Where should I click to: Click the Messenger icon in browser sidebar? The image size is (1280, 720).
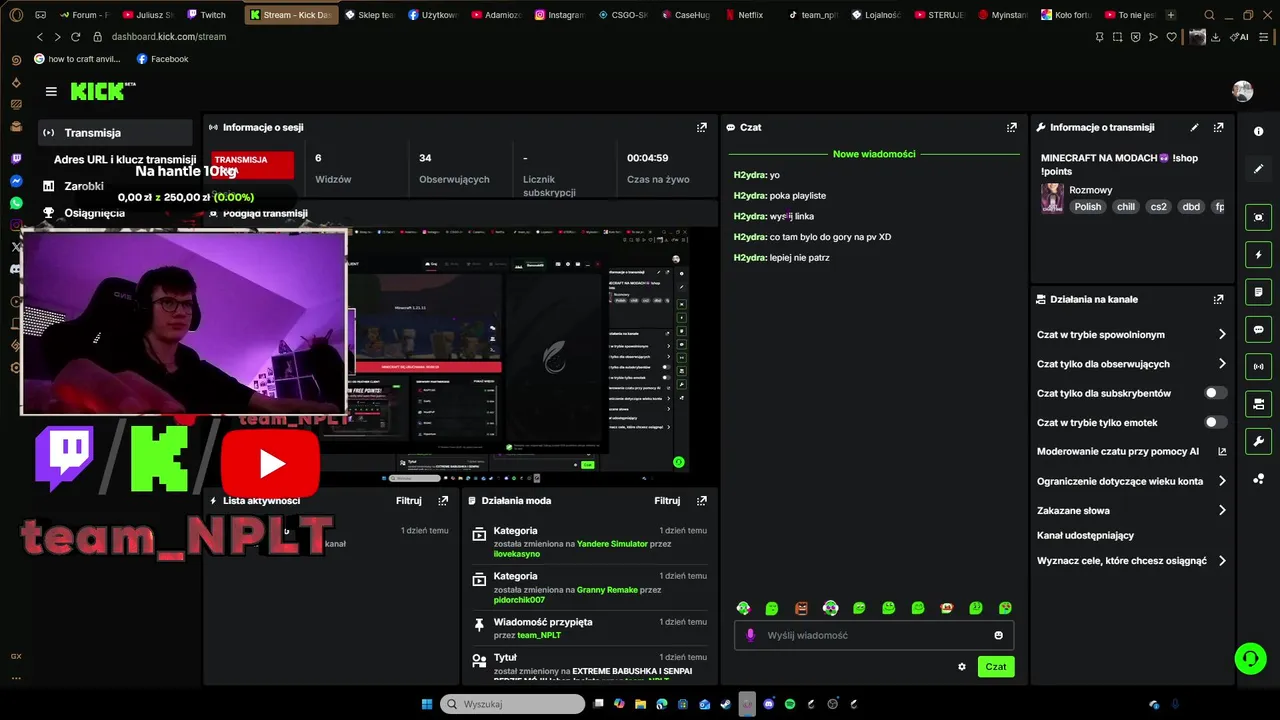16,181
